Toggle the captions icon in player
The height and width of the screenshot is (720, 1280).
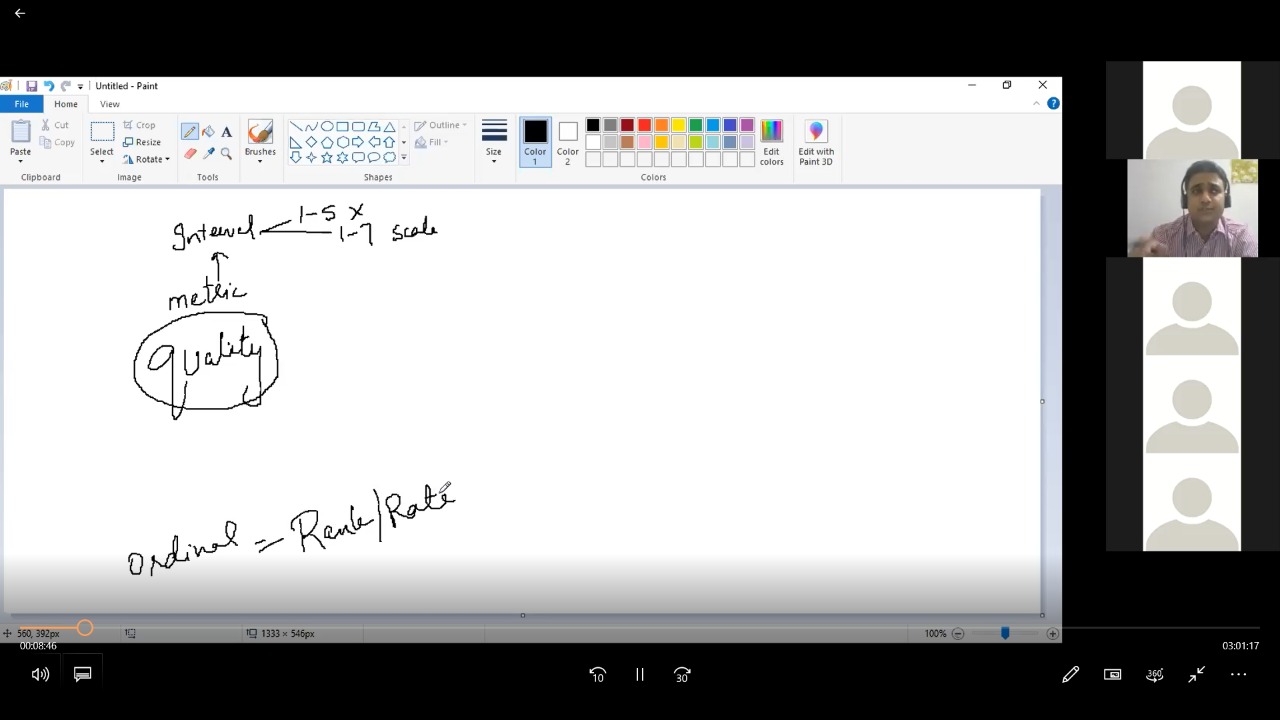[82, 675]
